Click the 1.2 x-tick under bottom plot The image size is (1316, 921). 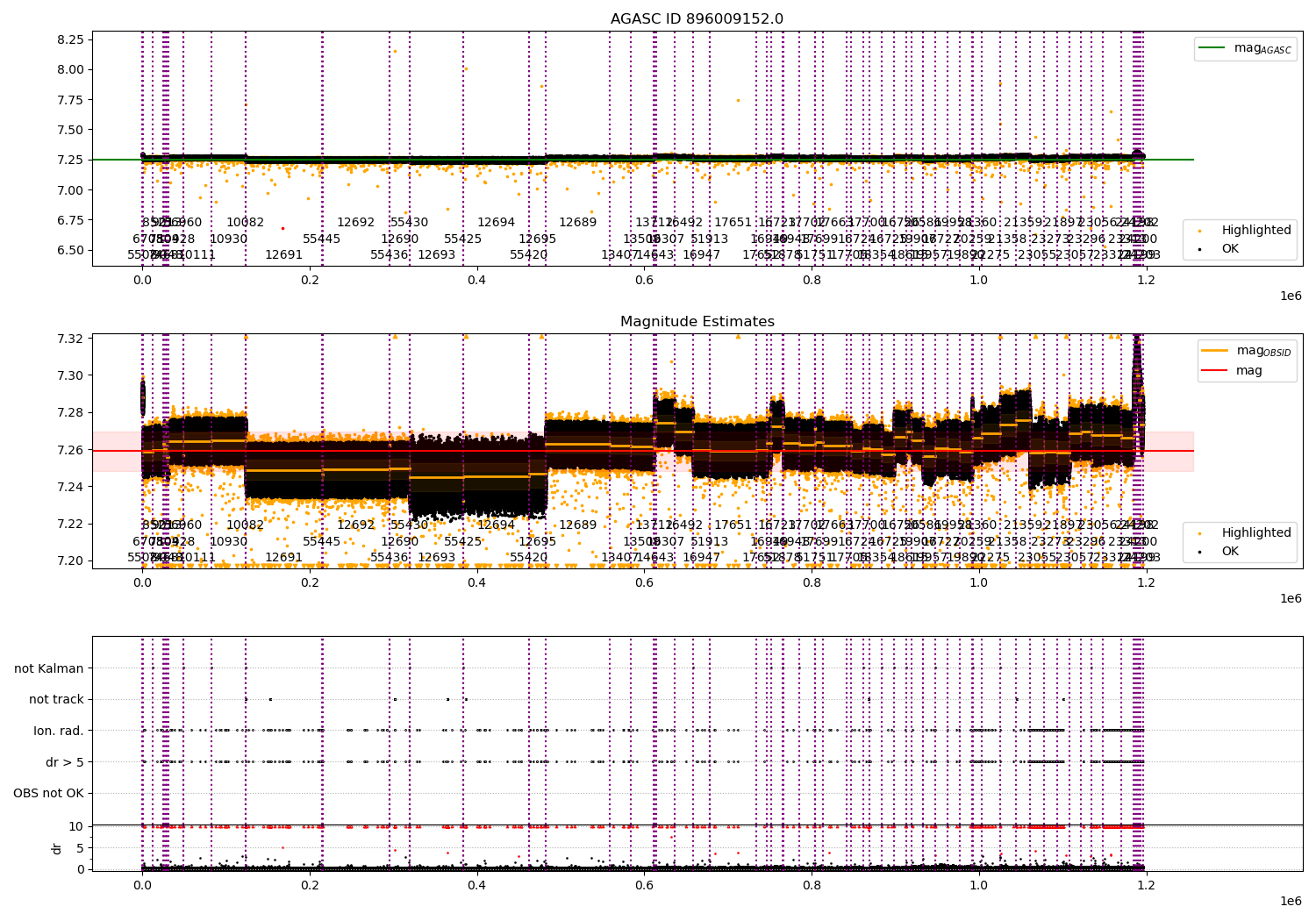1146,886
